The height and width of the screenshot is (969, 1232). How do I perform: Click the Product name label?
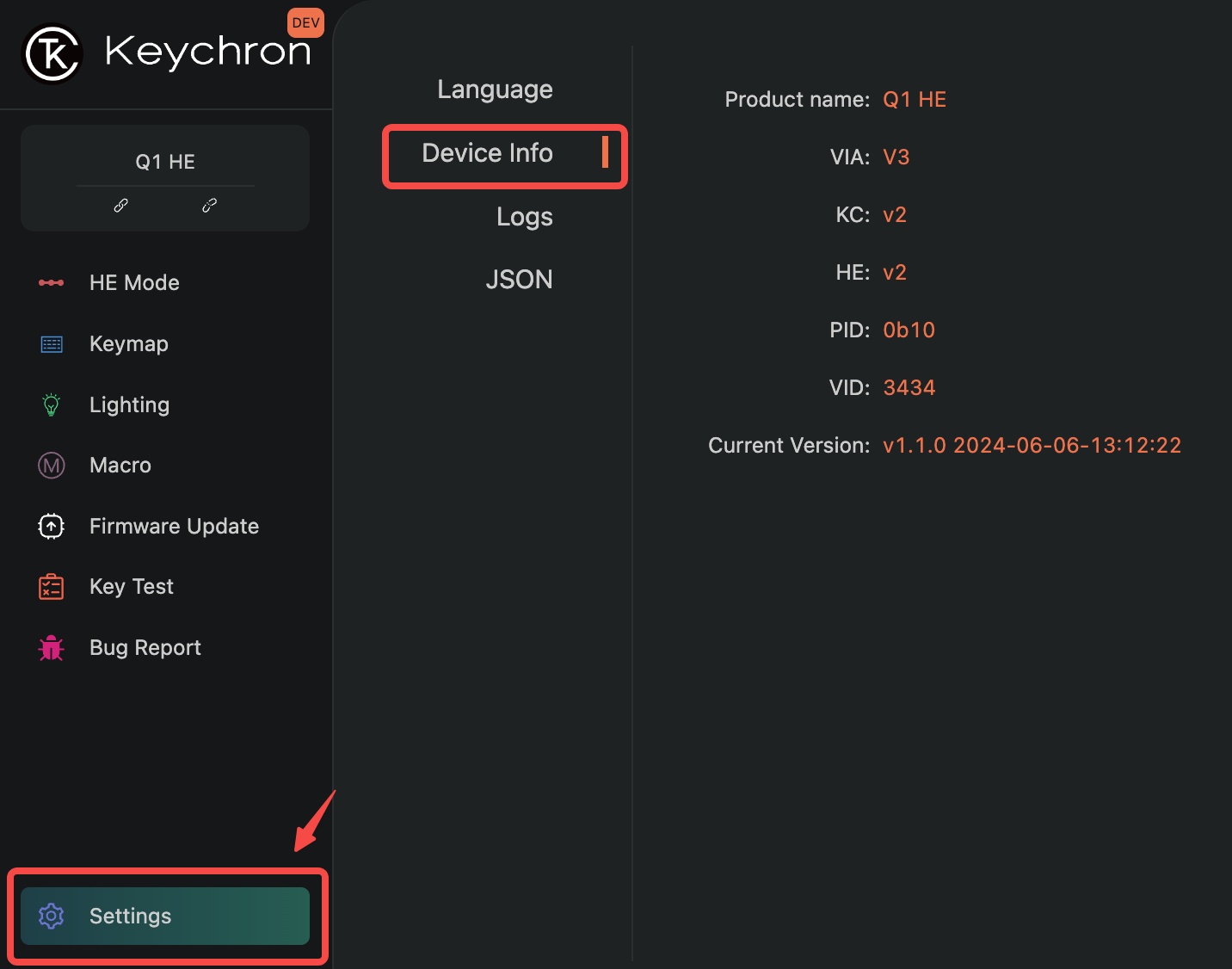(798, 100)
